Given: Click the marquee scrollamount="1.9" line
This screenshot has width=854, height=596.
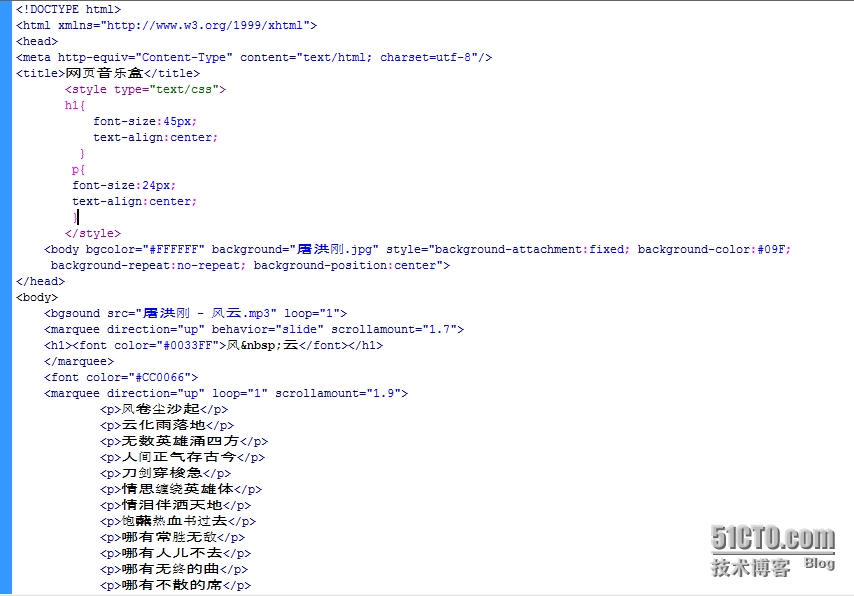Looking at the screenshot, I should (x=226, y=393).
